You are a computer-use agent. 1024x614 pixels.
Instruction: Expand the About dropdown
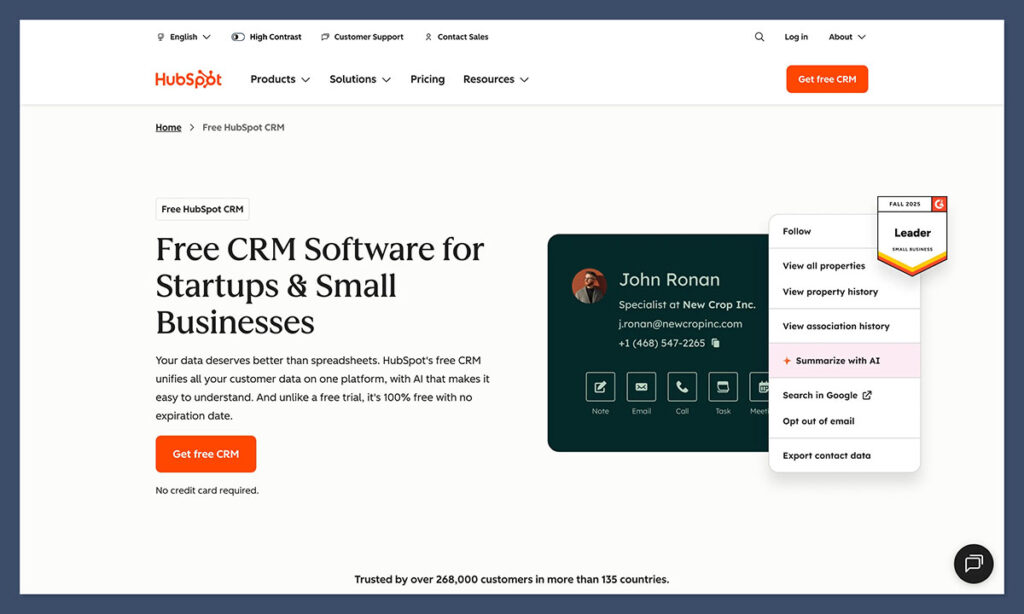click(846, 36)
